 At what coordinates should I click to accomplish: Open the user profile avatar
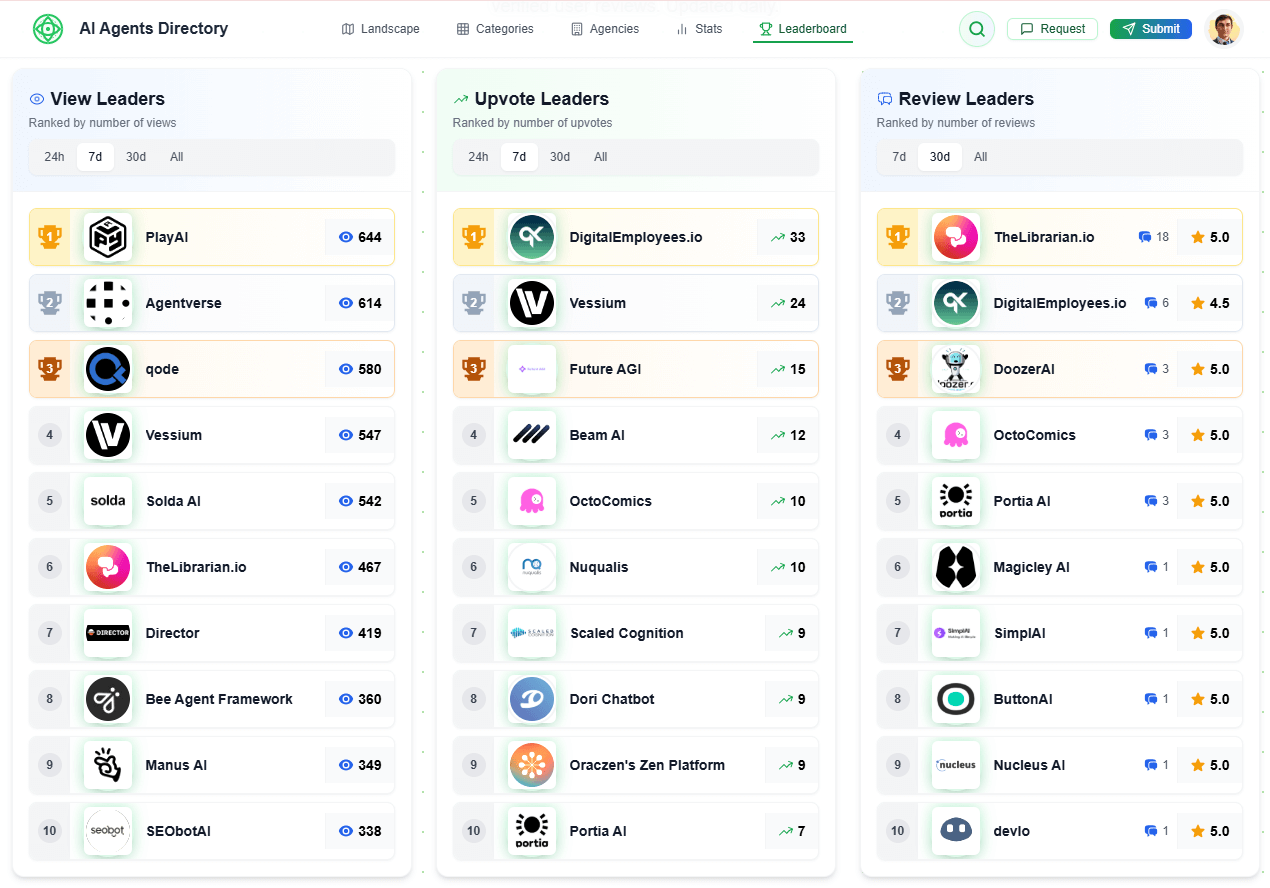tap(1224, 29)
